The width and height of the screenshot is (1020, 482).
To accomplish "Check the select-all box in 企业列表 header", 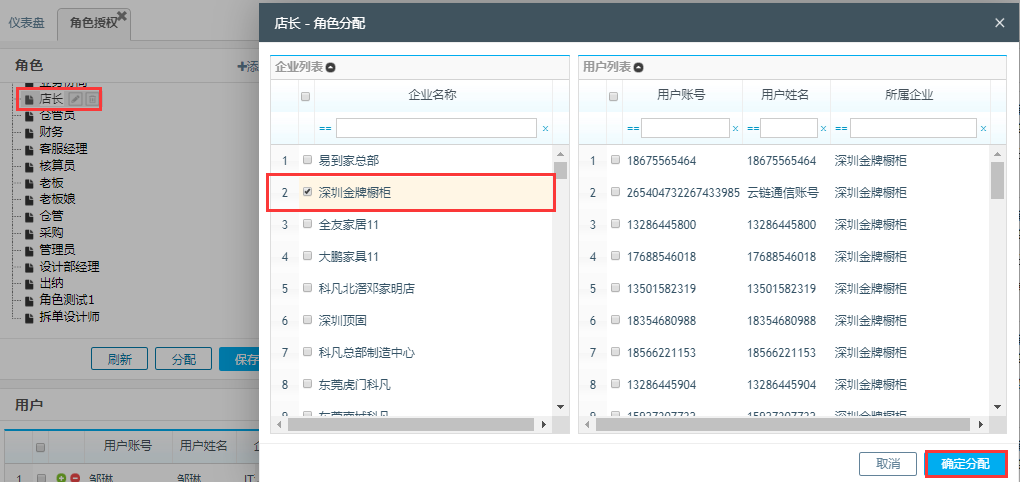I will (306, 96).
